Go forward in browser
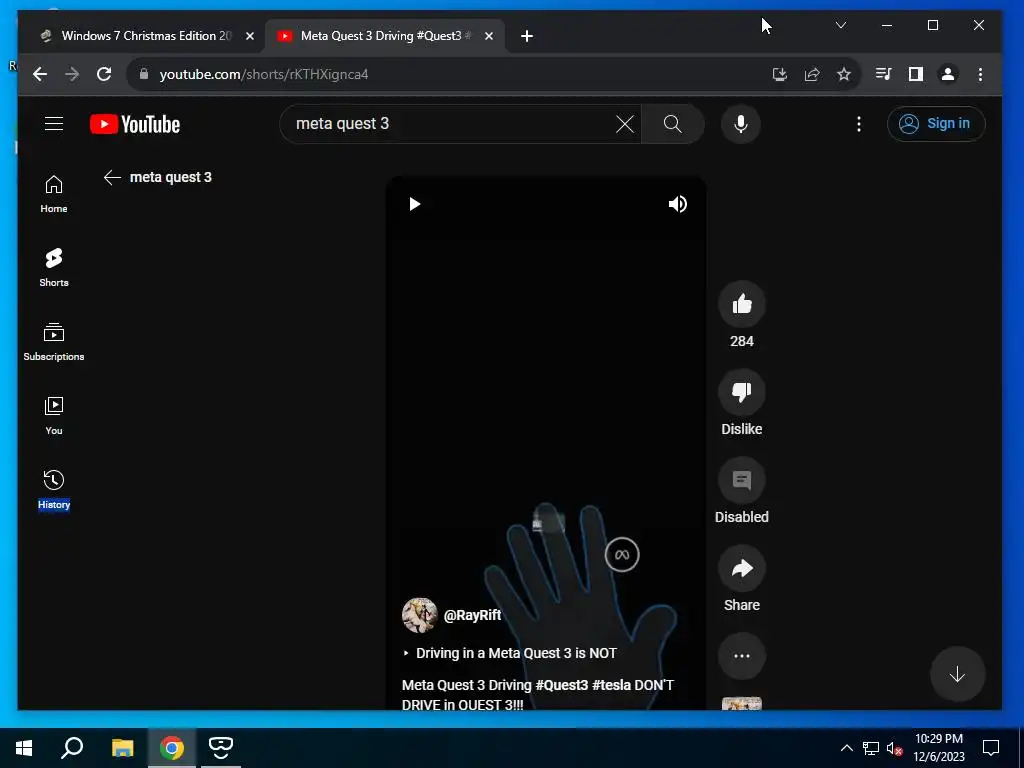 pyautogui.click(x=72, y=74)
